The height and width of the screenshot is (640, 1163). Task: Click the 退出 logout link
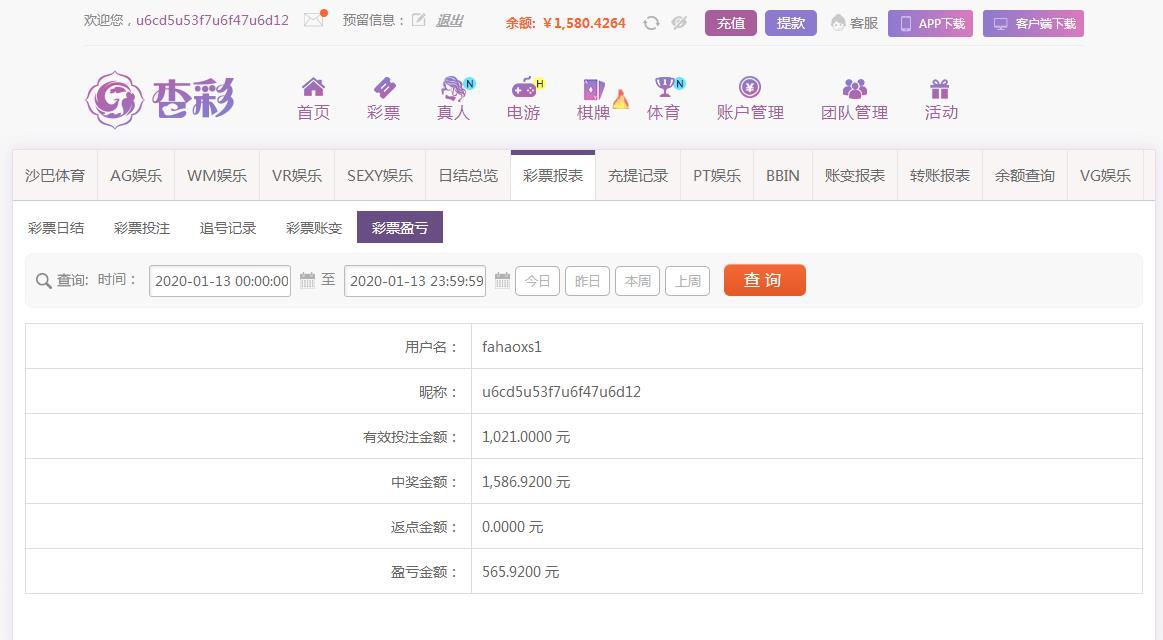tap(449, 20)
